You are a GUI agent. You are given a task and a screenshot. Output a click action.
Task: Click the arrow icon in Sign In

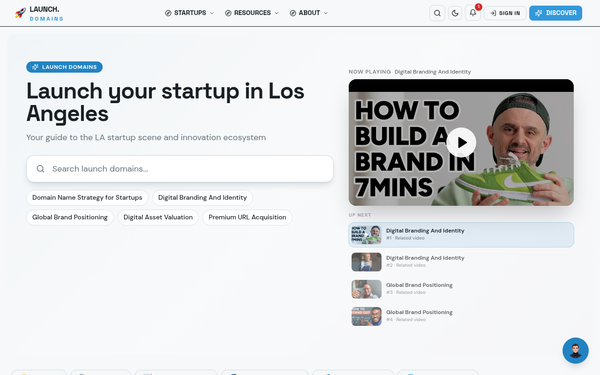tap(493, 13)
